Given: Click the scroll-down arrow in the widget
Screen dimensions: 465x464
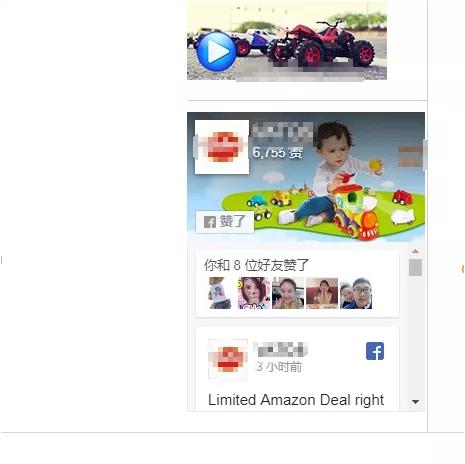Looking at the screenshot, I should (x=415, y=402).
